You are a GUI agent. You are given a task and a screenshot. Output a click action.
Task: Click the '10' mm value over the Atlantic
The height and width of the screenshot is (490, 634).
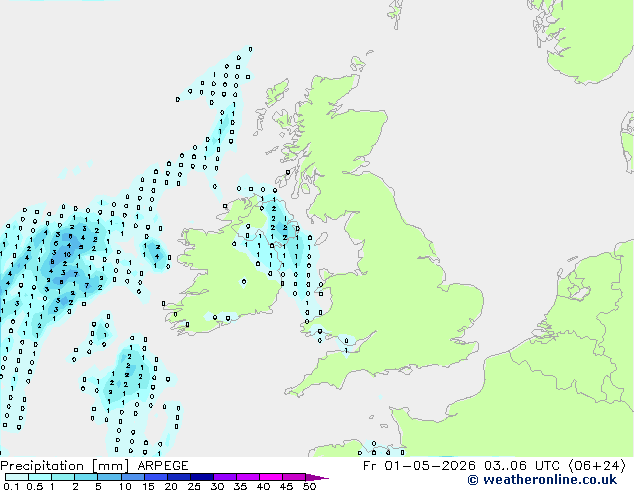pyautogui.click(x=67, y=254)
